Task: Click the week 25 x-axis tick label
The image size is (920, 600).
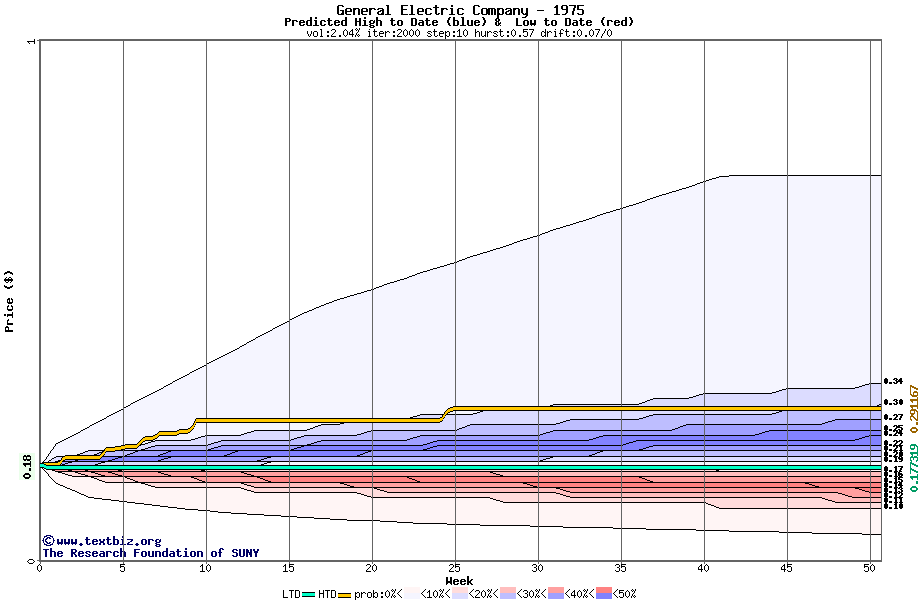Action: point(455,568)
